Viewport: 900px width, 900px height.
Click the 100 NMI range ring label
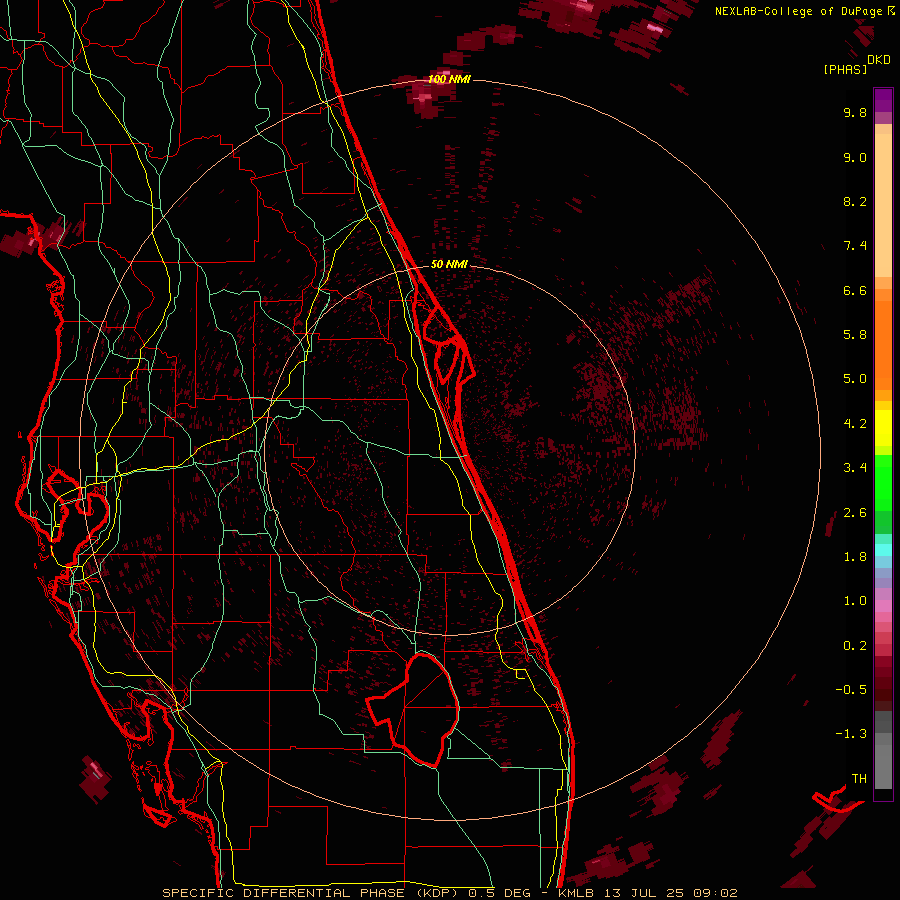tap(449, 79)
